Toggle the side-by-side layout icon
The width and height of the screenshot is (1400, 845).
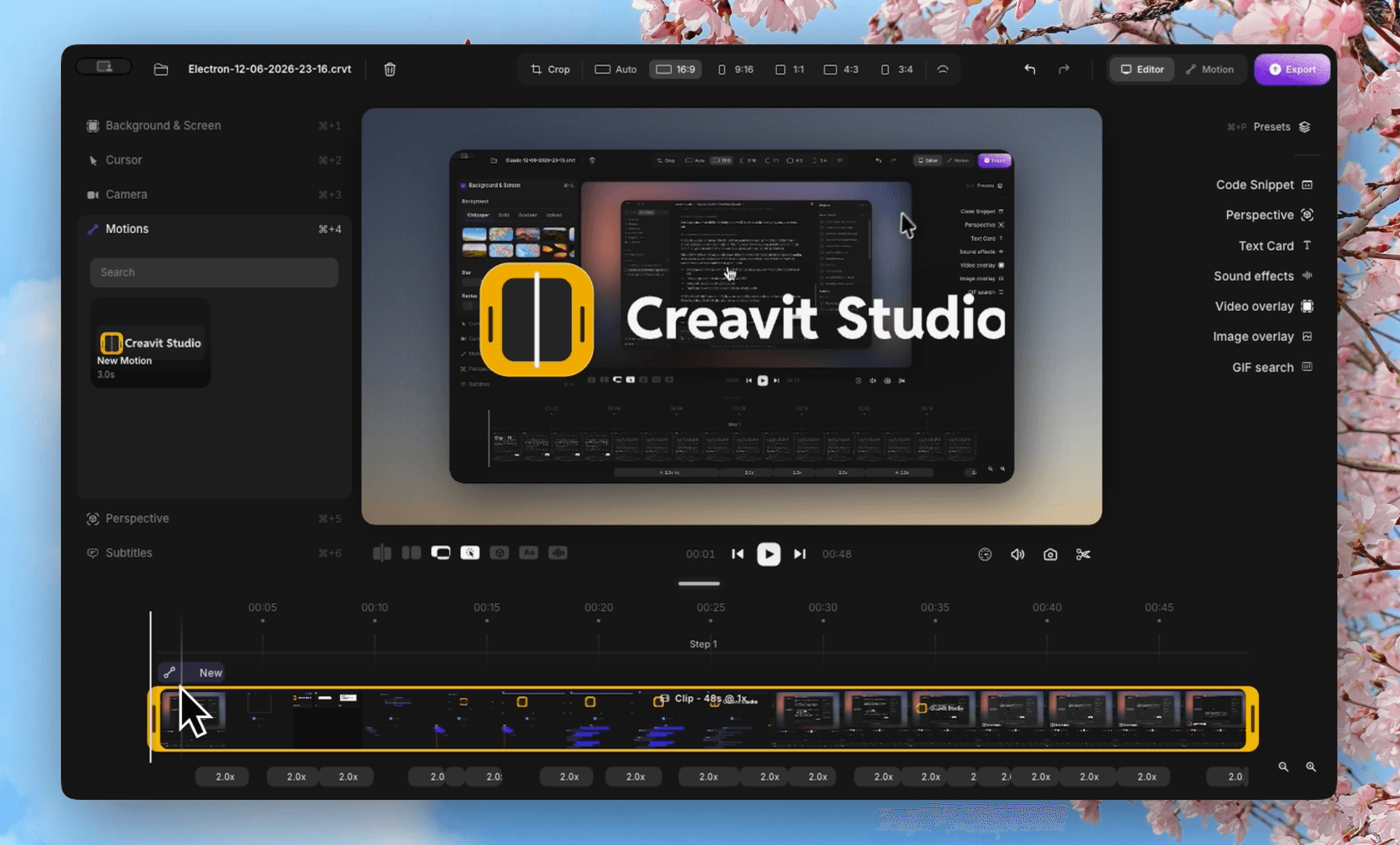[x=411, y=553]
